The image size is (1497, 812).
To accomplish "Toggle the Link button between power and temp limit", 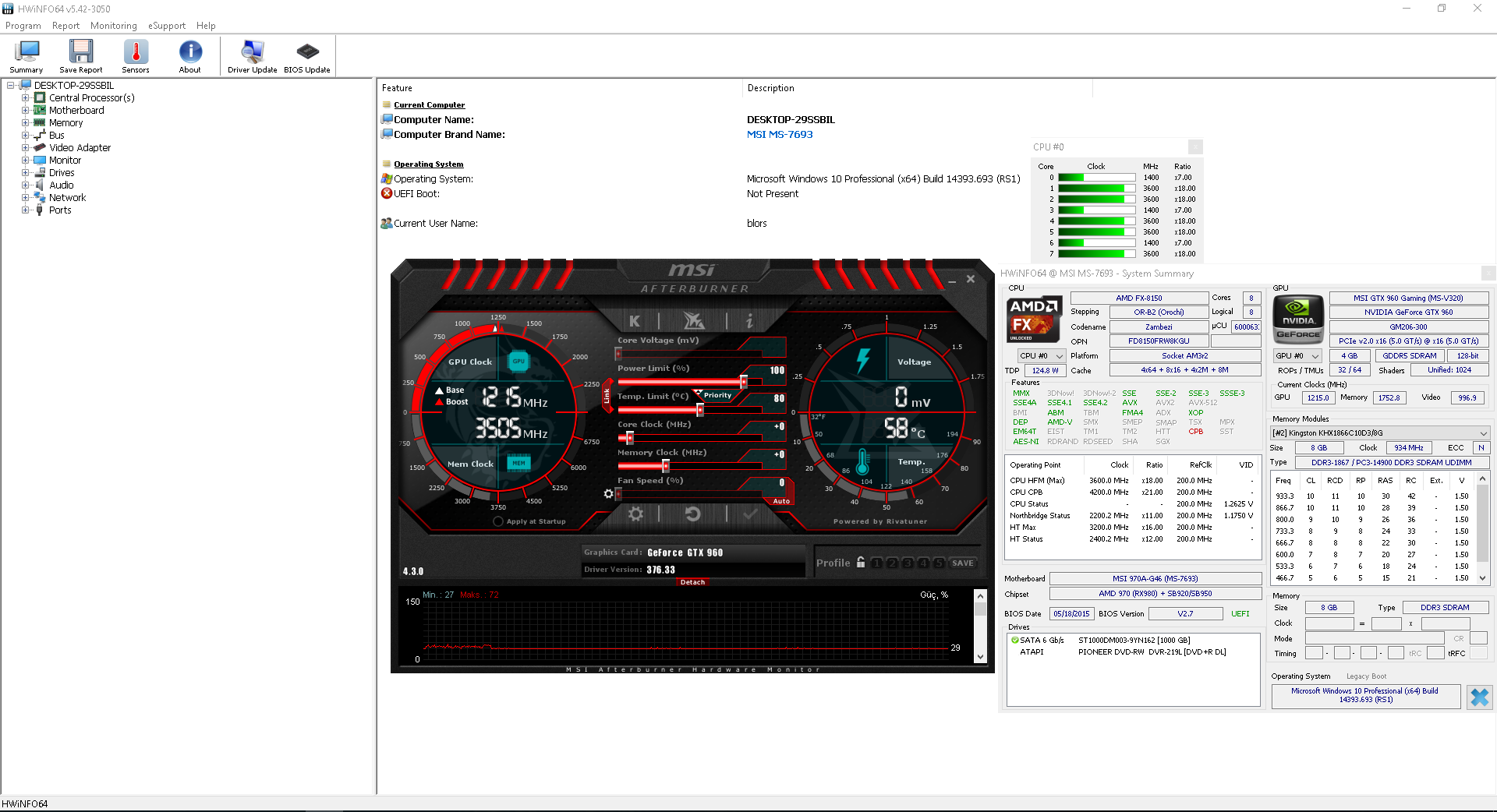I will pyautogui.click(x=607, y=396).
